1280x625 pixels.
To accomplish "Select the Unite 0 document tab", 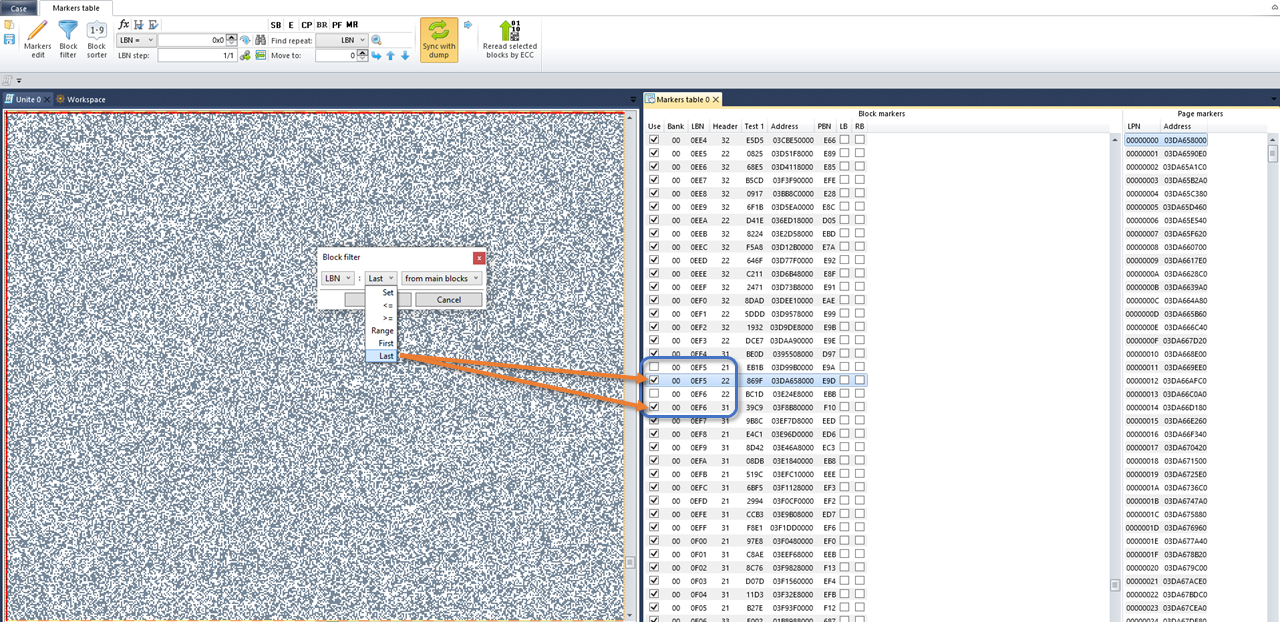I will pos(28,99).
